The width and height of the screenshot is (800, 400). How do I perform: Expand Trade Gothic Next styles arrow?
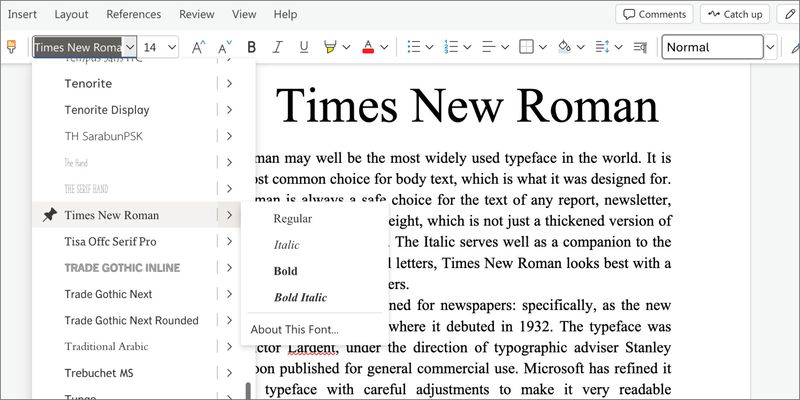tap(229, 294)
